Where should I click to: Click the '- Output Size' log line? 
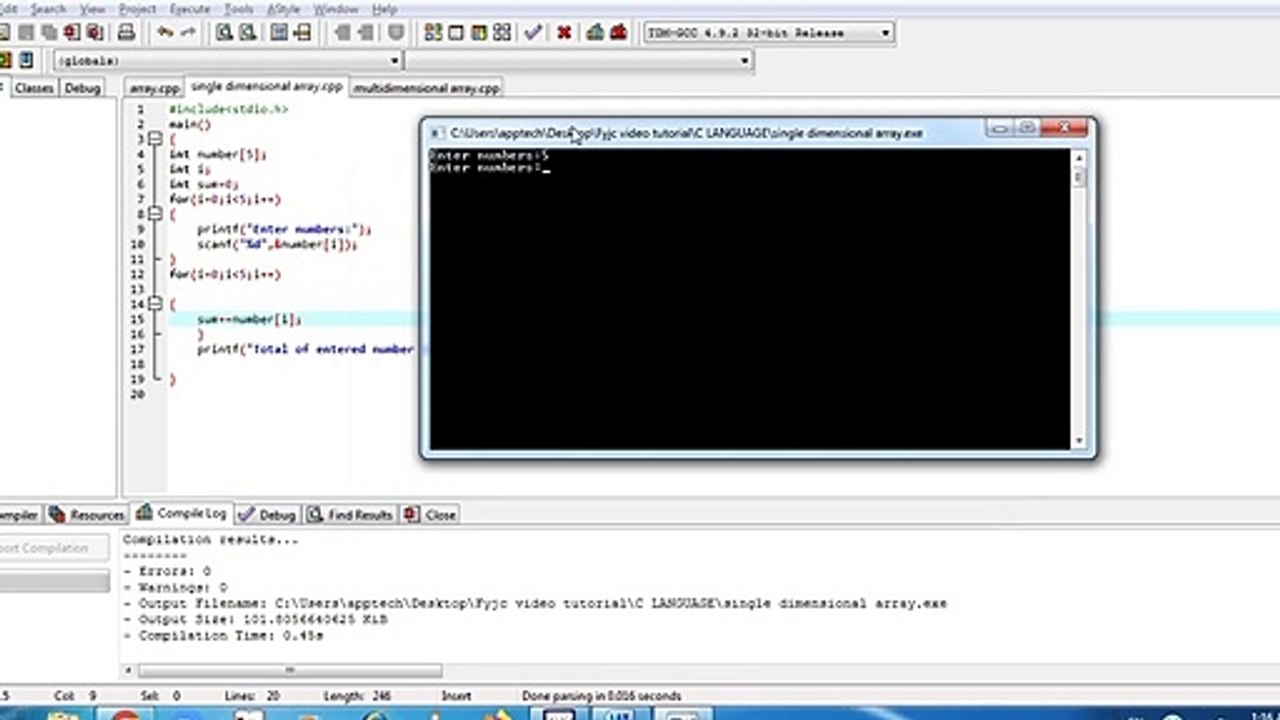[x=255, y=619]
